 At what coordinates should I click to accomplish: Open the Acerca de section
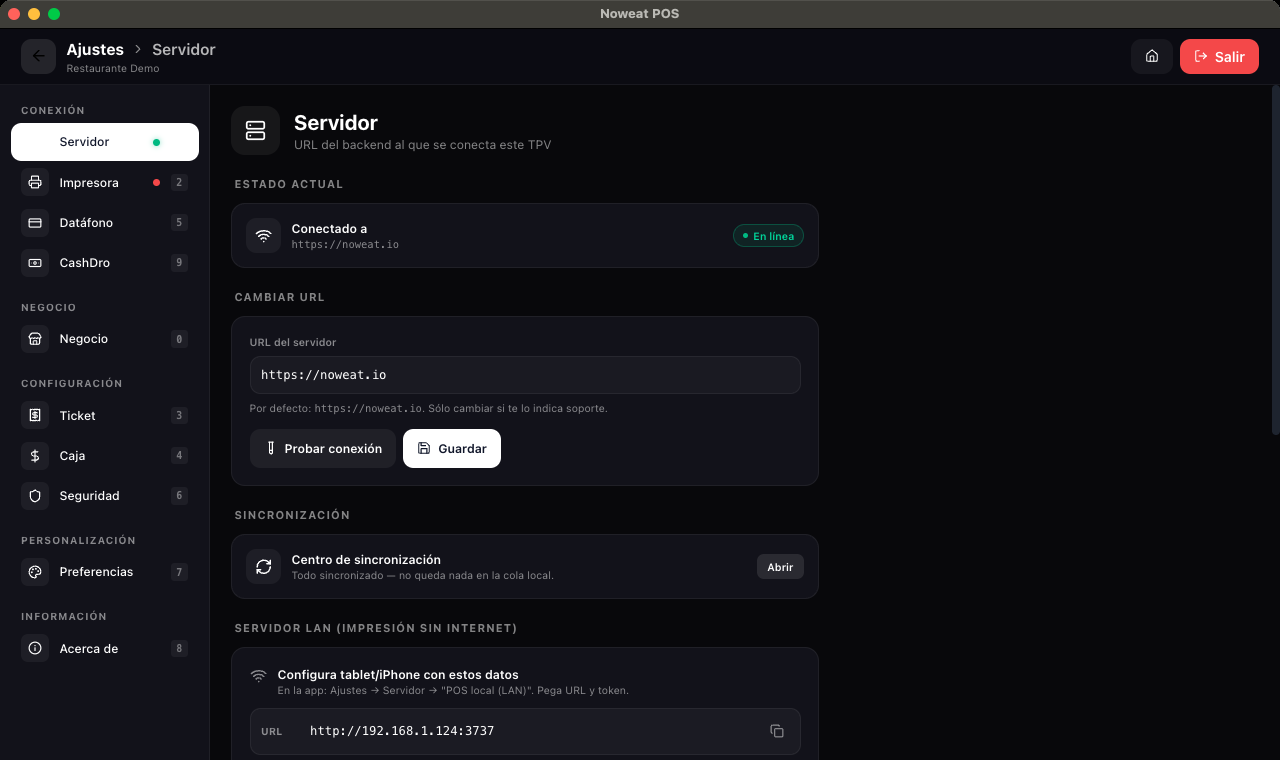tap(105, 648)
